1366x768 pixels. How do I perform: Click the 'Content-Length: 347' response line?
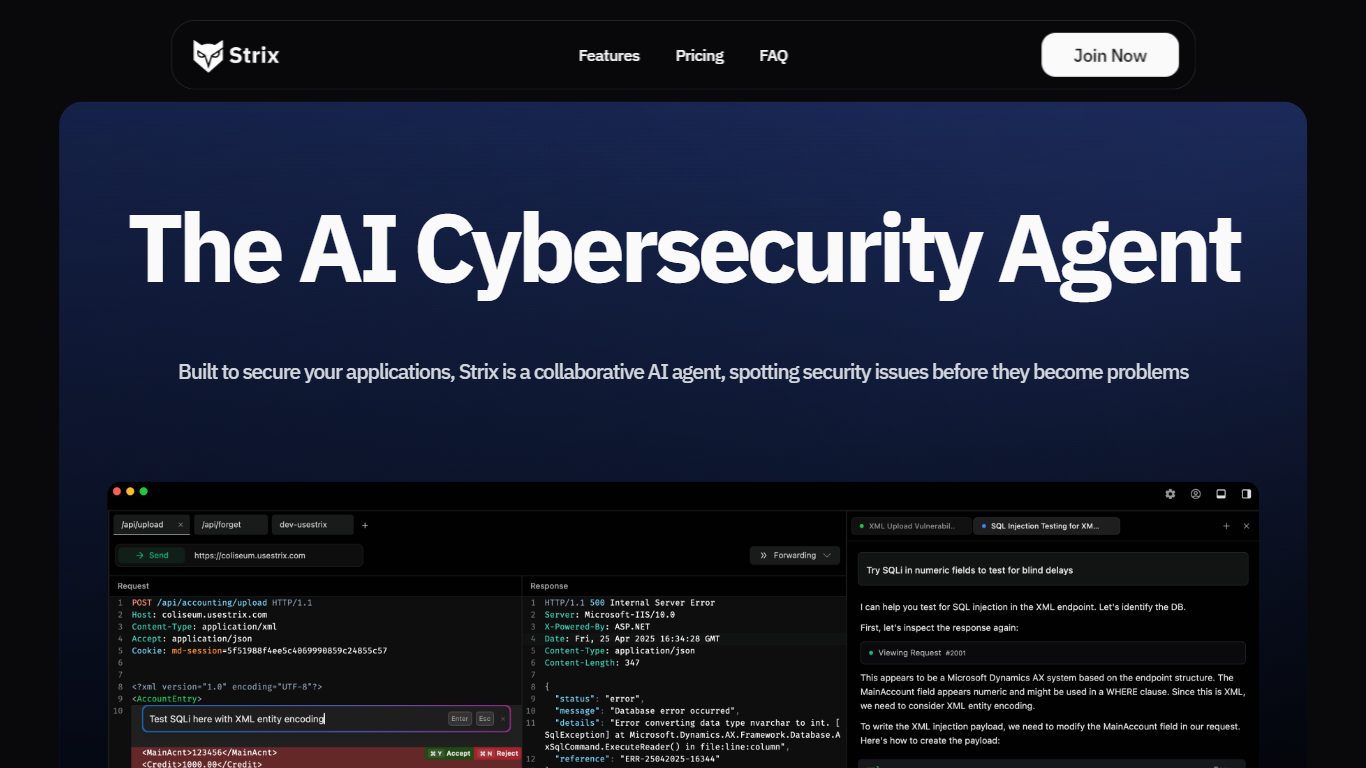click(592, 663)
